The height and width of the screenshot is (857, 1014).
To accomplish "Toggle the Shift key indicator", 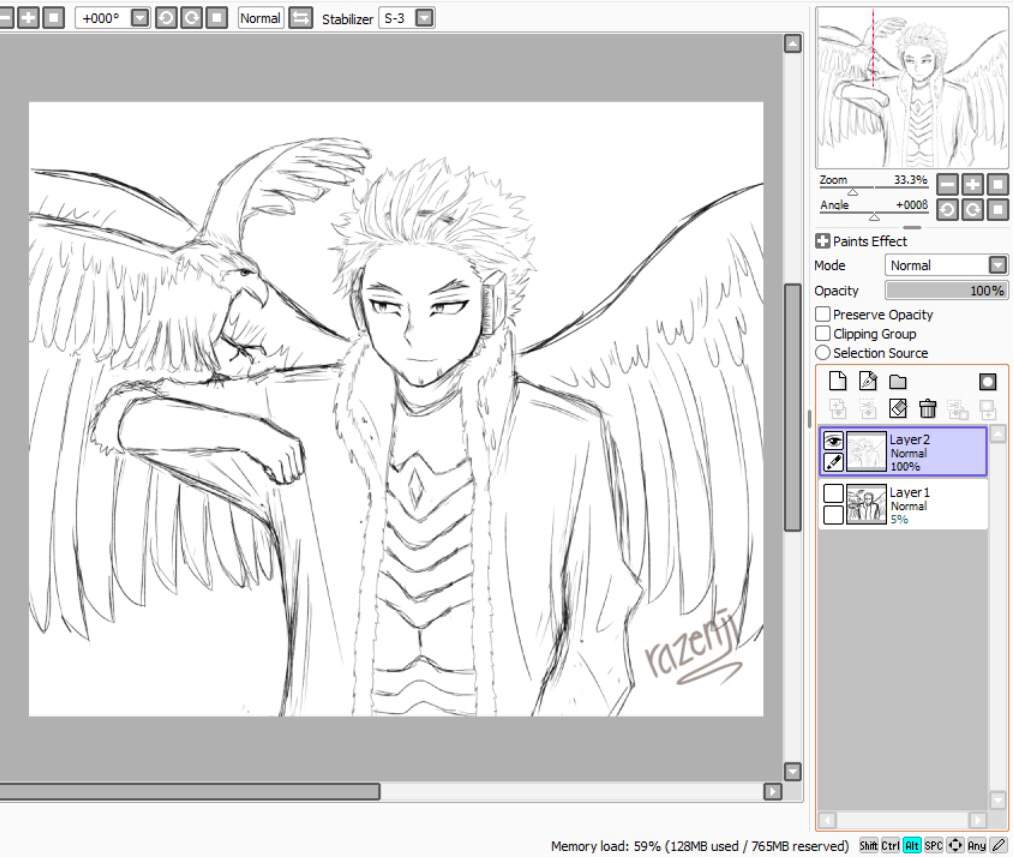I will (868, 845).
